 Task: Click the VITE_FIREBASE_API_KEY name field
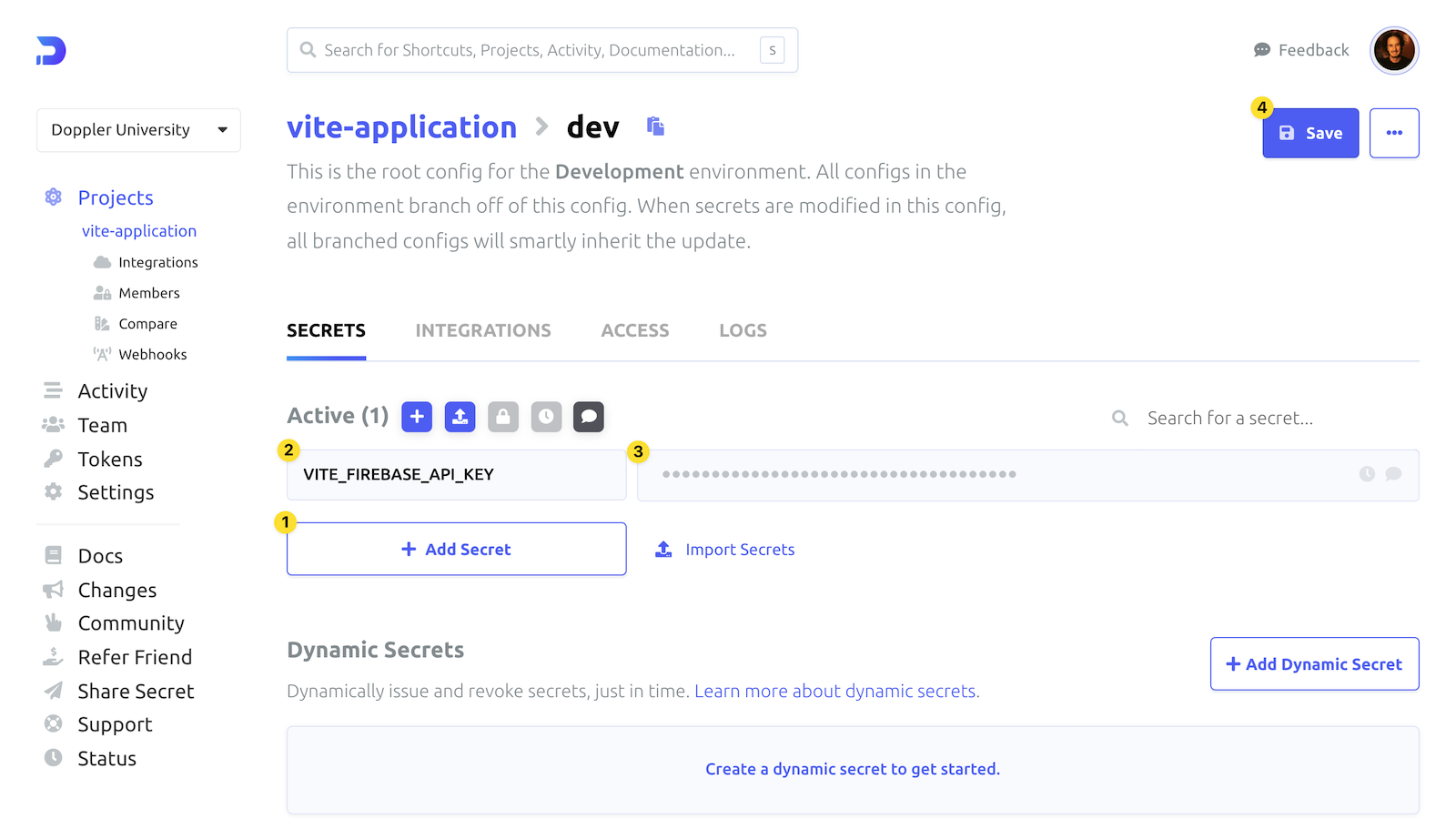[457, 475]
